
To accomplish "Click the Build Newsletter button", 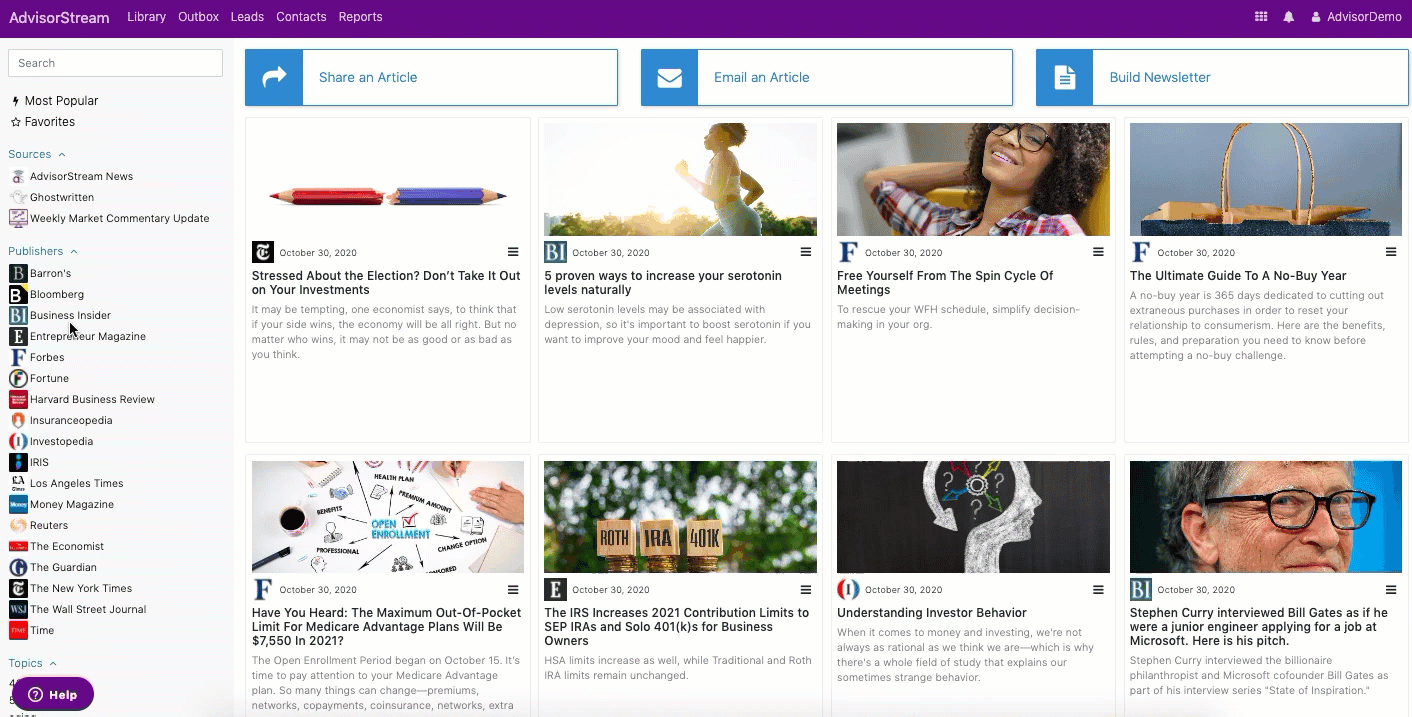I will point(1222,78).
